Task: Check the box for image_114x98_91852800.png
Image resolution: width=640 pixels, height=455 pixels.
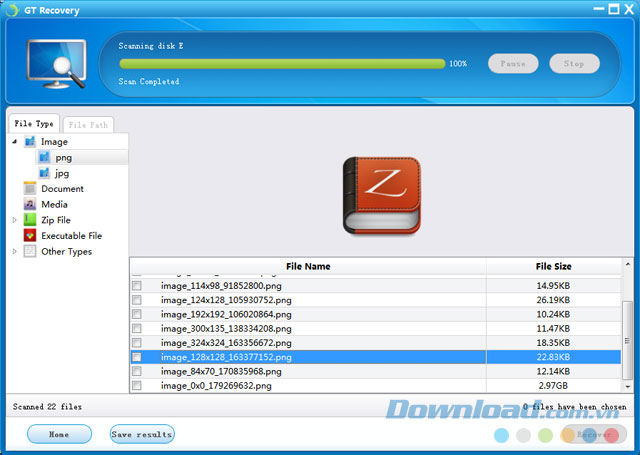Action: (x=137, y=286)
